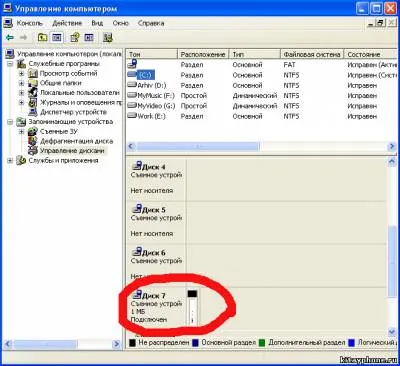The height and width of the screenshot is (366, 400).
Task: Click the MyMusic (F:) volume drive icon
Action: [x=132, y=95]
